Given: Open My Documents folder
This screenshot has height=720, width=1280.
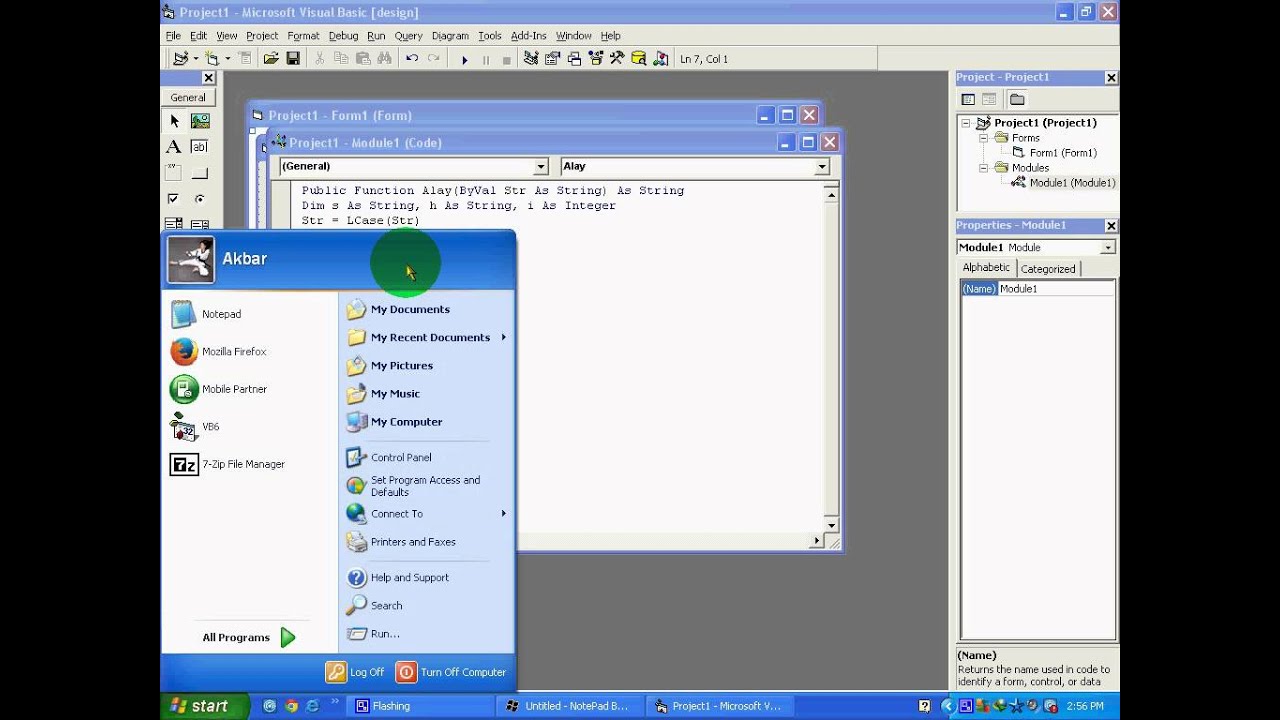Looking at the screenshot, I should pyautogui.click(x=398, y=309).
